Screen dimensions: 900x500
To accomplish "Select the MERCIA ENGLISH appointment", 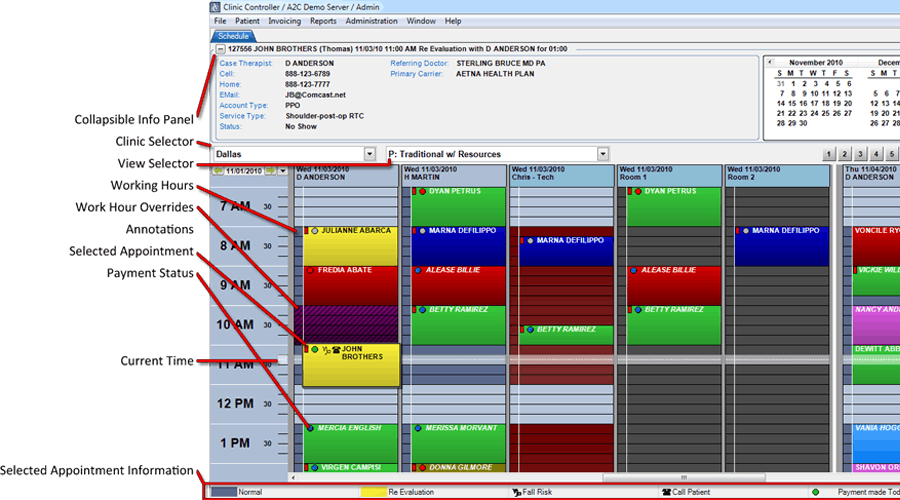I will click(x=350, y=444).
